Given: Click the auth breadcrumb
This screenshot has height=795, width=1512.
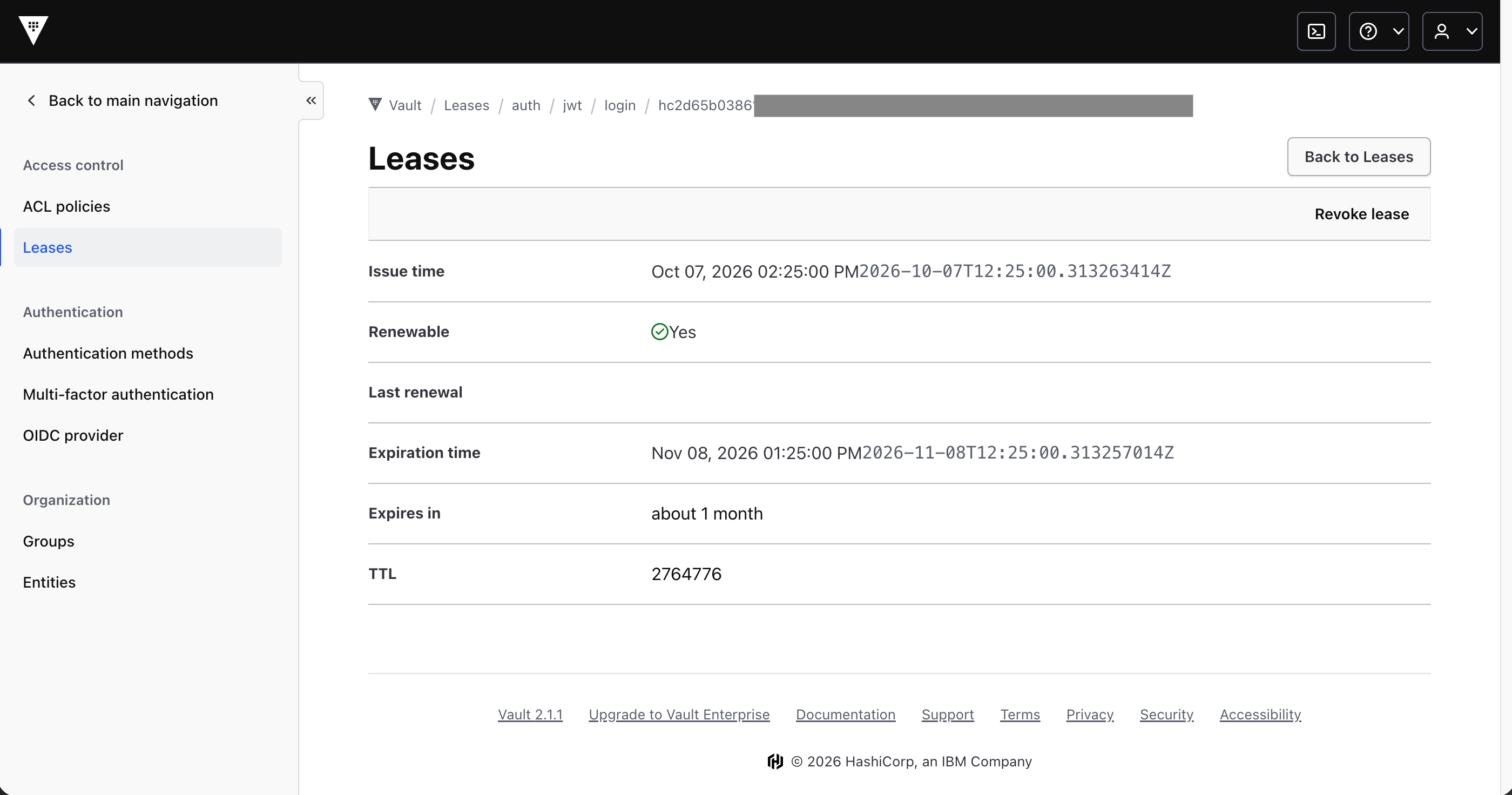Looking at the screenshot, I should click(x=526, y=105).
